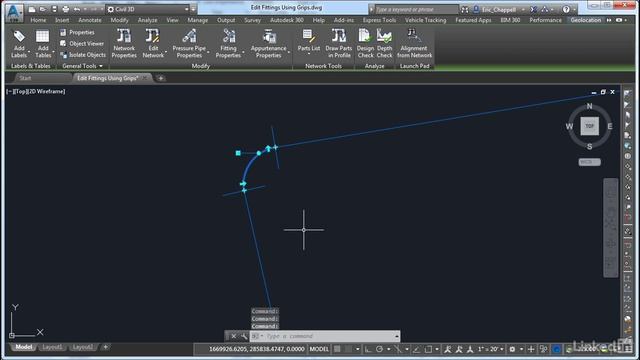Open the Eric_Chappell account dropdown
Viewport: 640px width, 360px height.
pos(499,9)
